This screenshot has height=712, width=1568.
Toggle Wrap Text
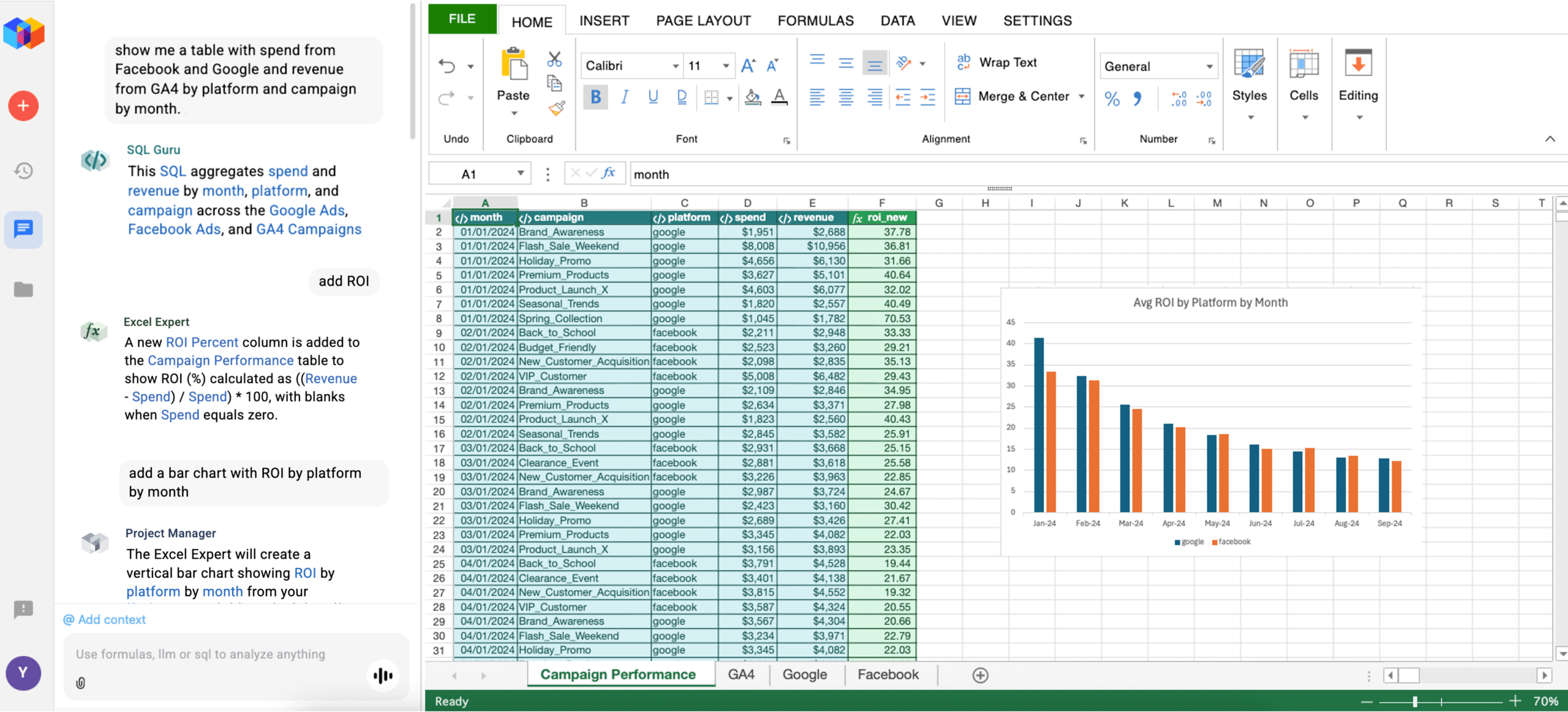(997, 62)
